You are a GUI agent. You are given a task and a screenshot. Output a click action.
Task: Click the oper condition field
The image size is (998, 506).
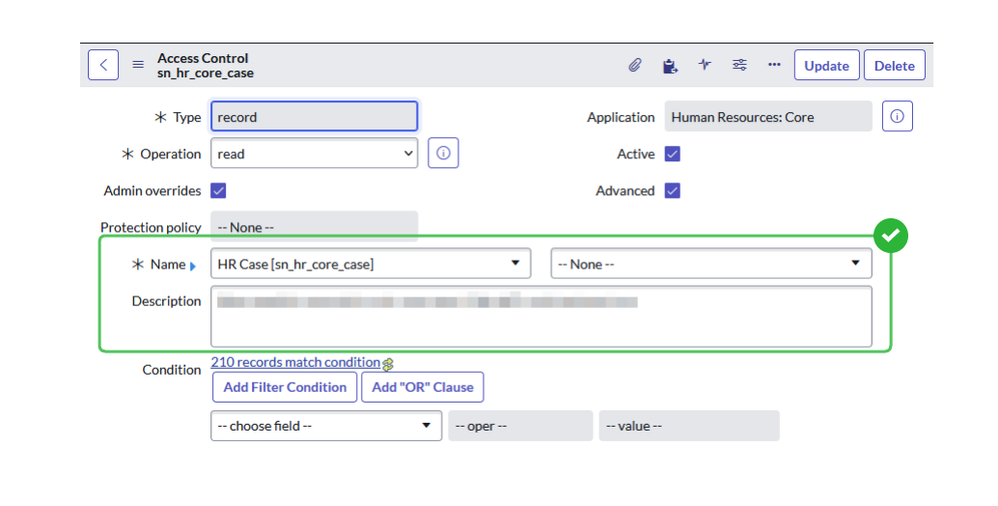(520, 426)
